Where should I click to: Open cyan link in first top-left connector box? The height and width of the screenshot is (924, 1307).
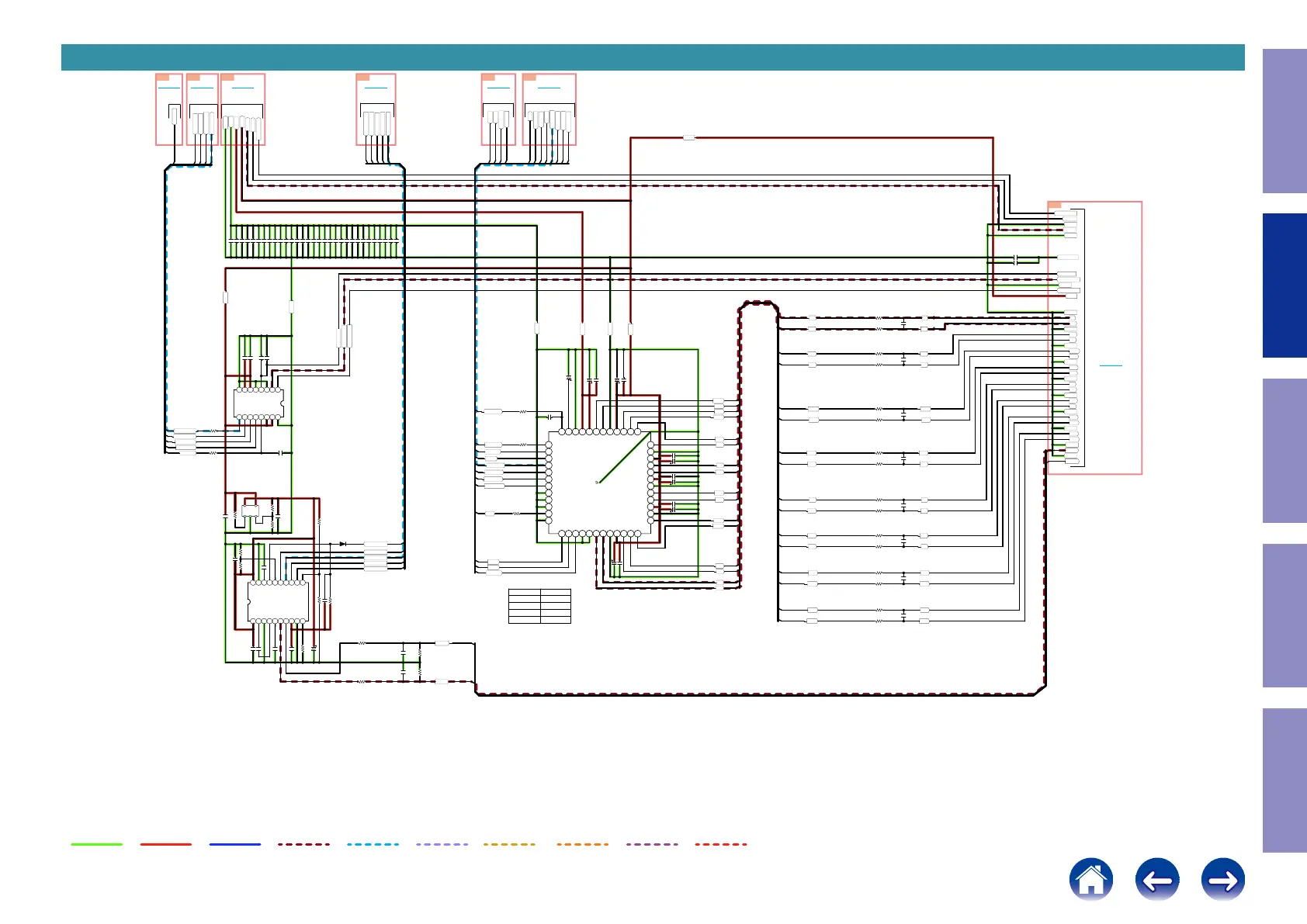tap(169, 88)
